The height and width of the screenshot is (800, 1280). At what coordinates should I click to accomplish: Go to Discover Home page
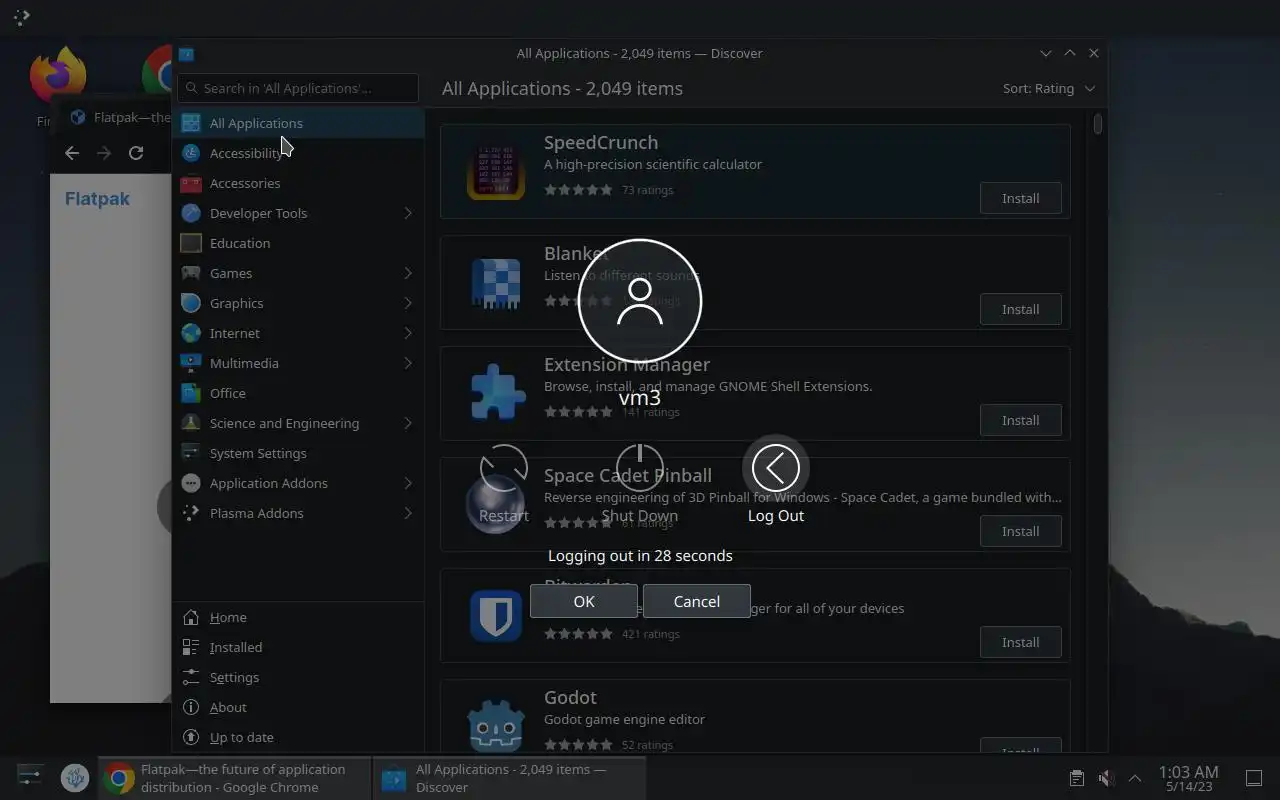click(298, 617)
